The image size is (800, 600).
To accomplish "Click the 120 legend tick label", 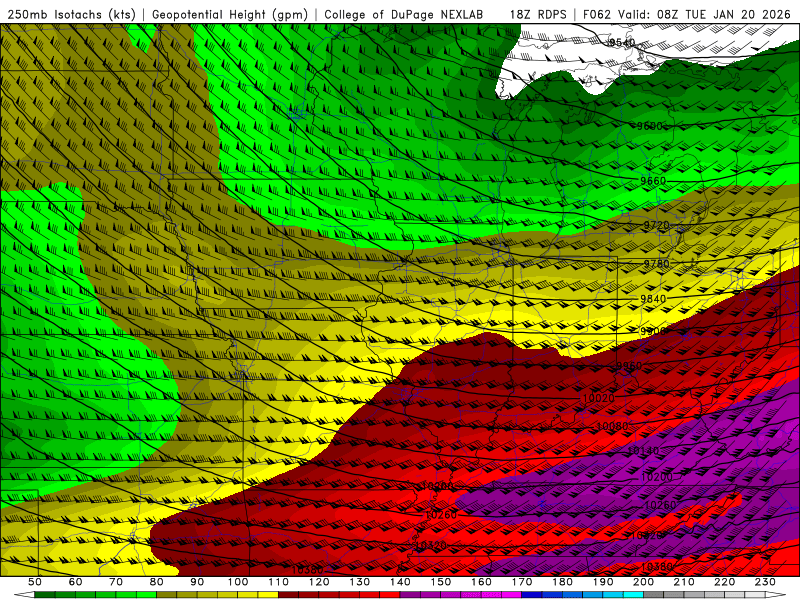I will click(319, 582).
